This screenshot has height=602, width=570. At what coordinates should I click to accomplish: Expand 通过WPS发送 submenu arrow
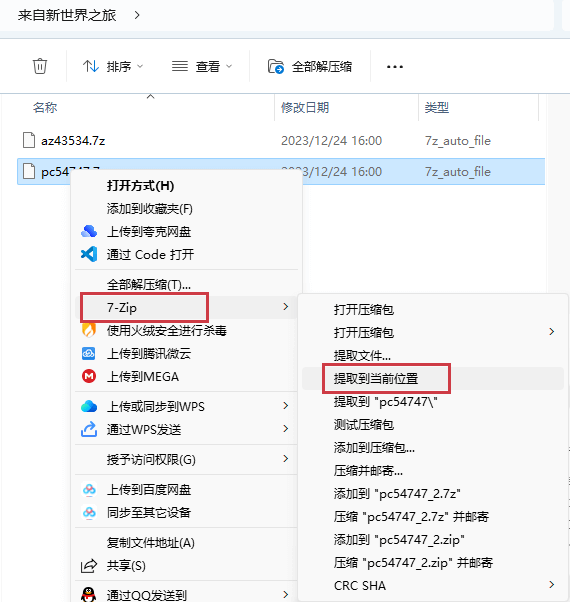285,429
